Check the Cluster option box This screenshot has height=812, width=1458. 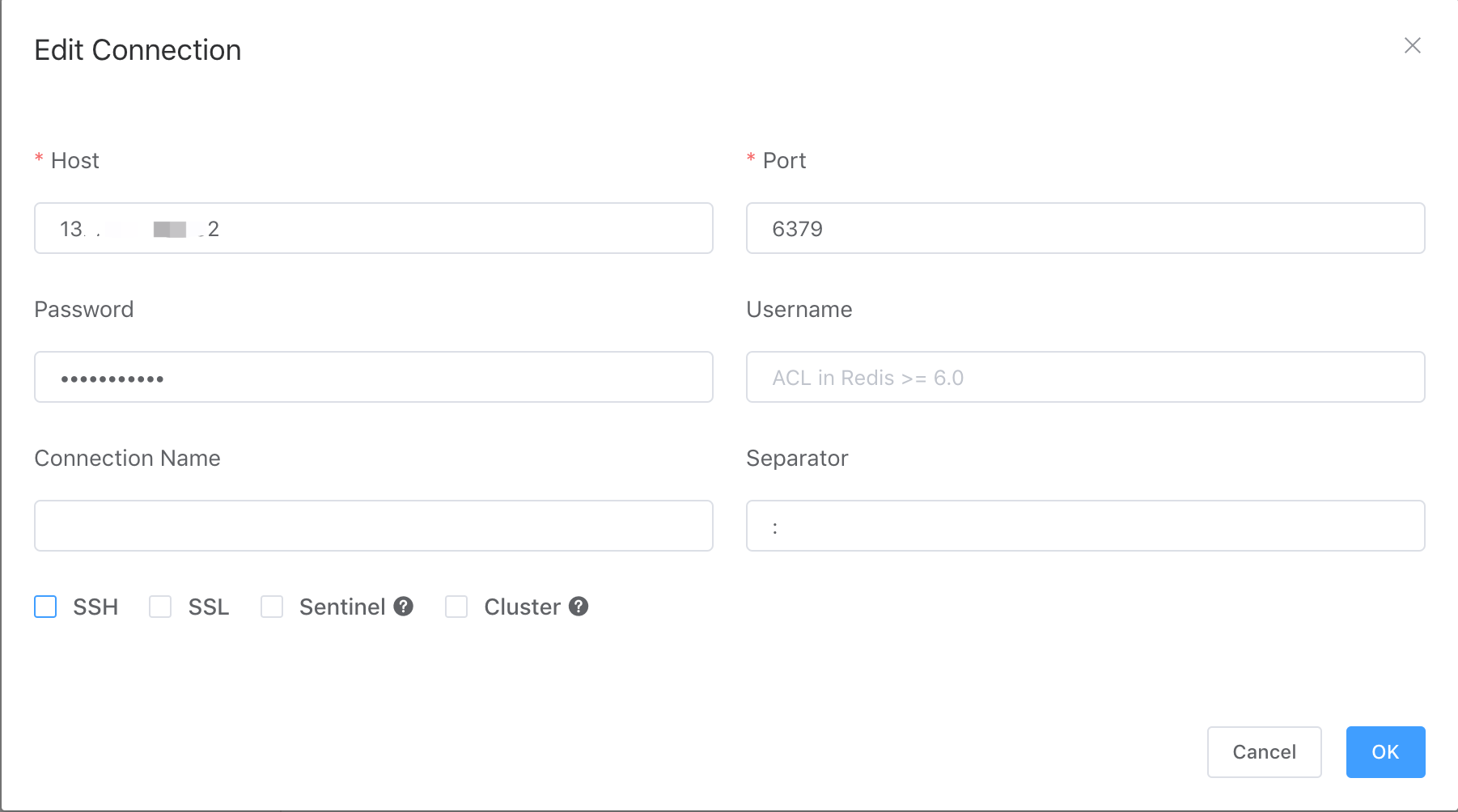tap(456, 607)
